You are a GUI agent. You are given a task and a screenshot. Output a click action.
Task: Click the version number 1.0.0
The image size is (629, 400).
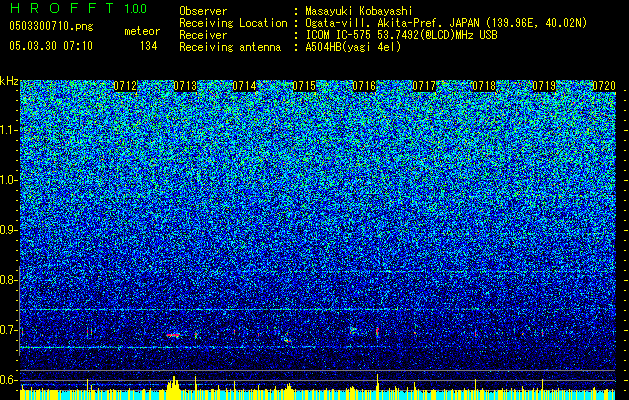pyautogui.click(x=135, y=8)
